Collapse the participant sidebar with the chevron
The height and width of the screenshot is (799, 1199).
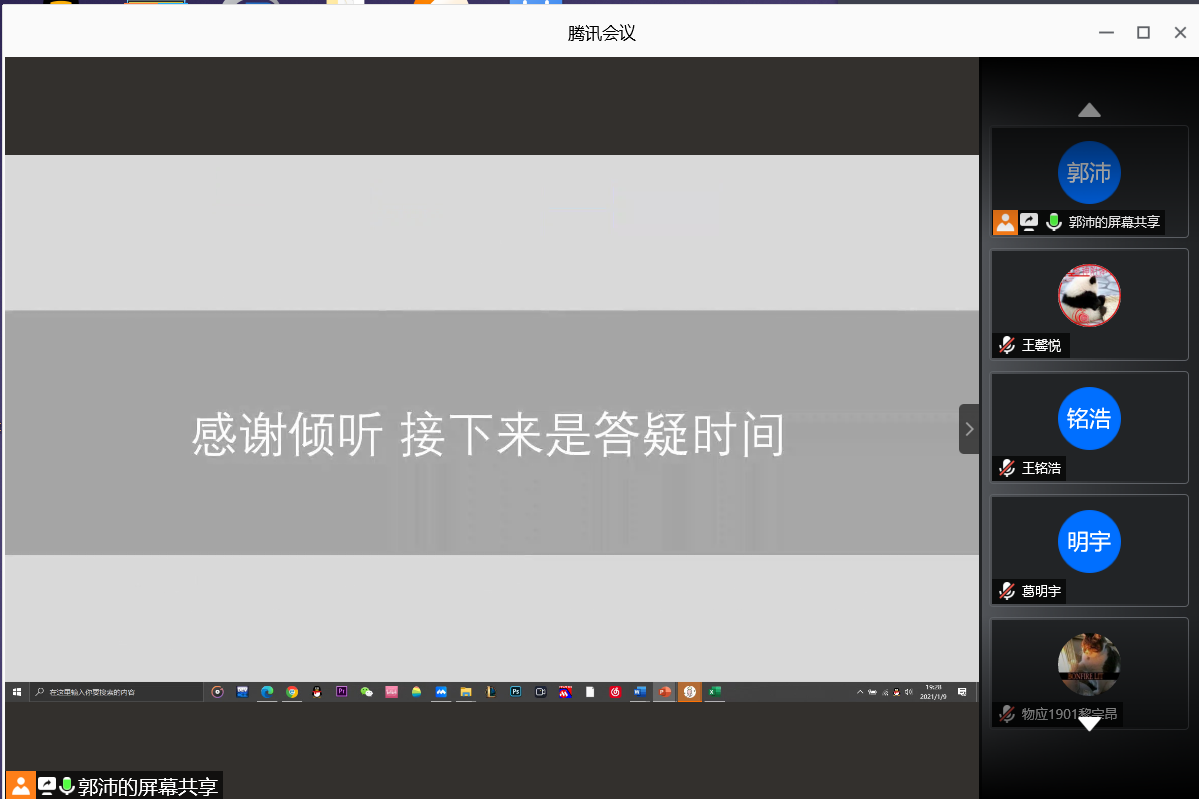pos(968,429)
